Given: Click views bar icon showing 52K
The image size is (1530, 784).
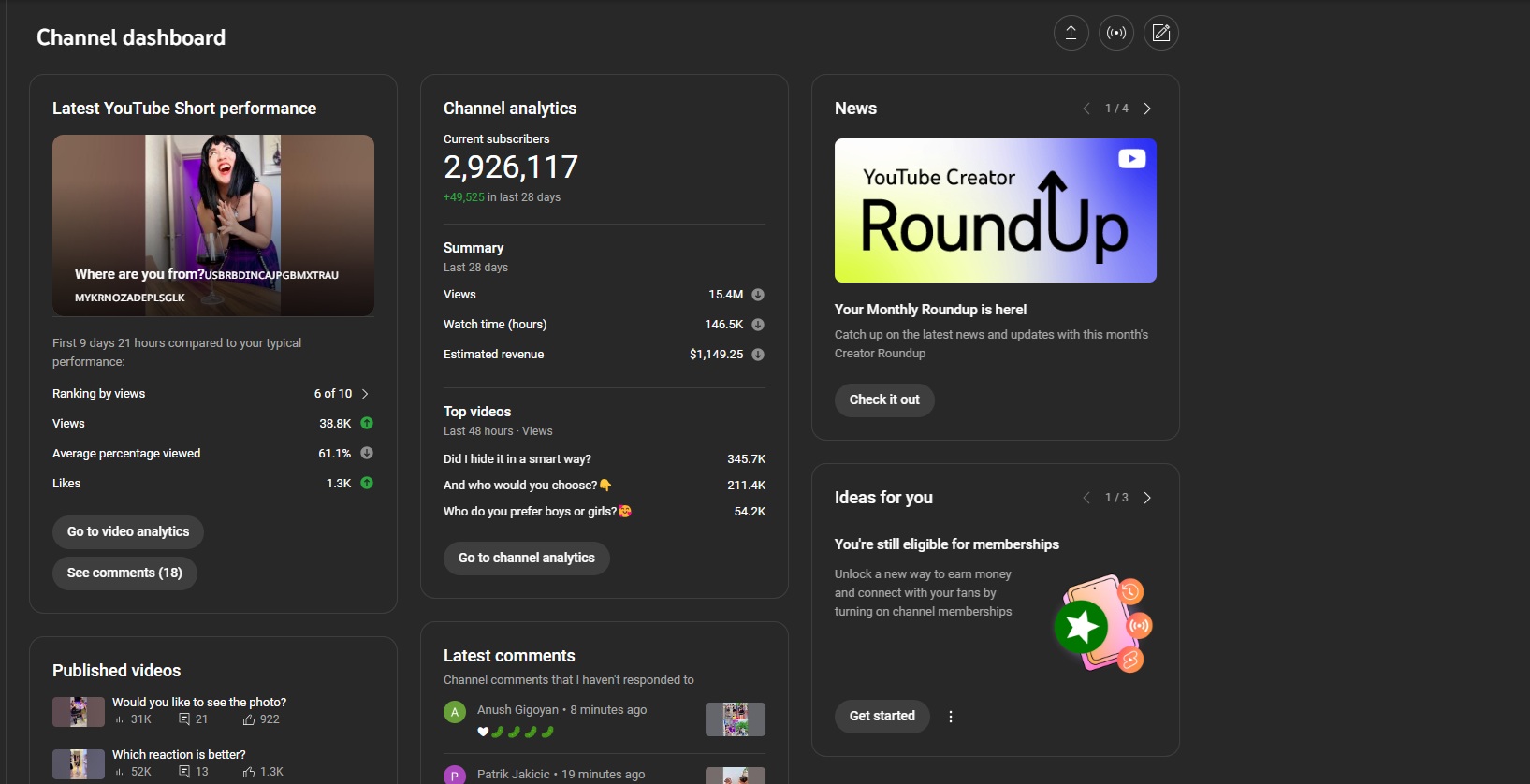Looking at the screenshot, I should (119, 772).
